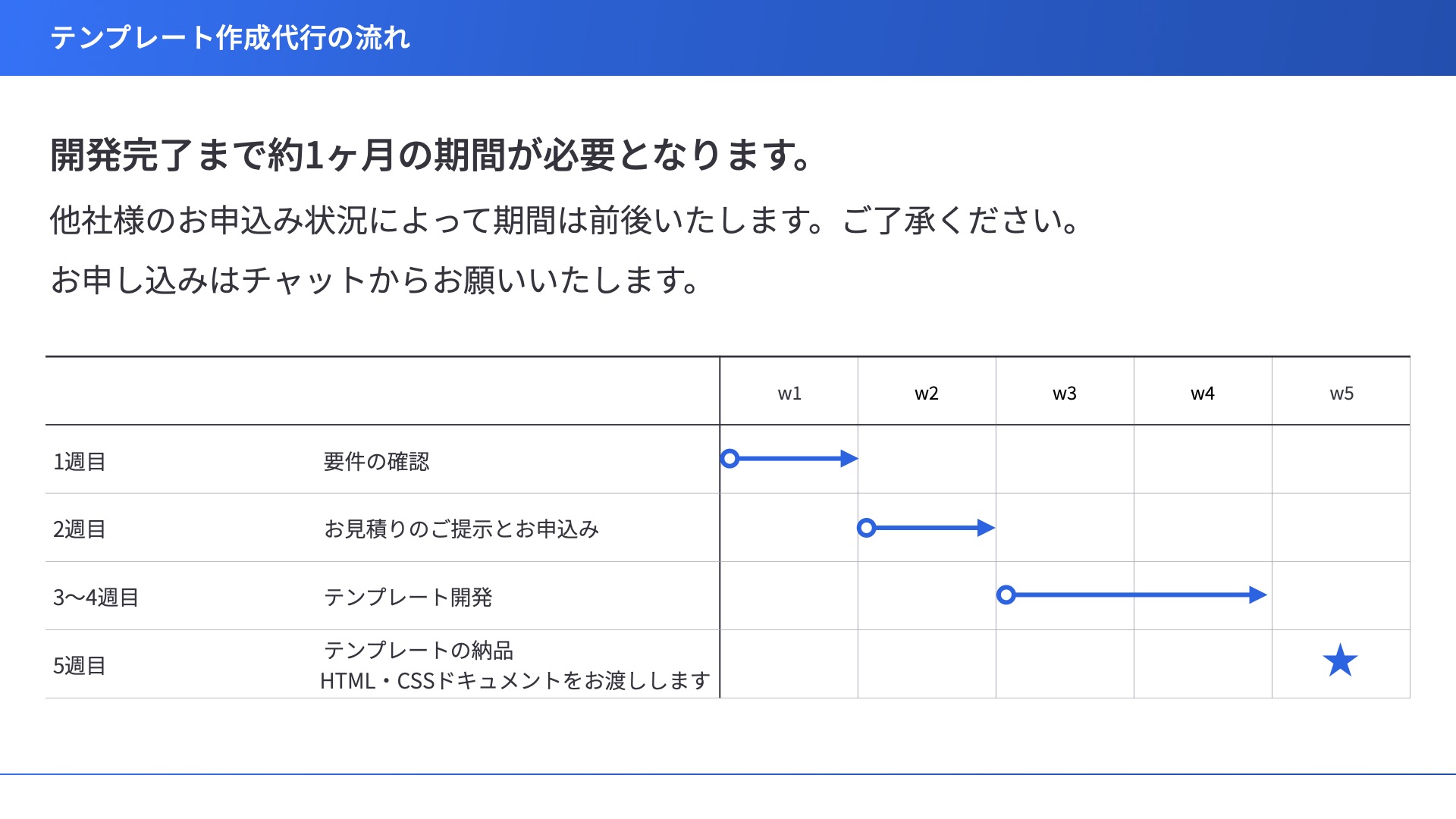Click the 2週目 row label
This screenshot has width=1456, height=819.
tap(80, 529)
